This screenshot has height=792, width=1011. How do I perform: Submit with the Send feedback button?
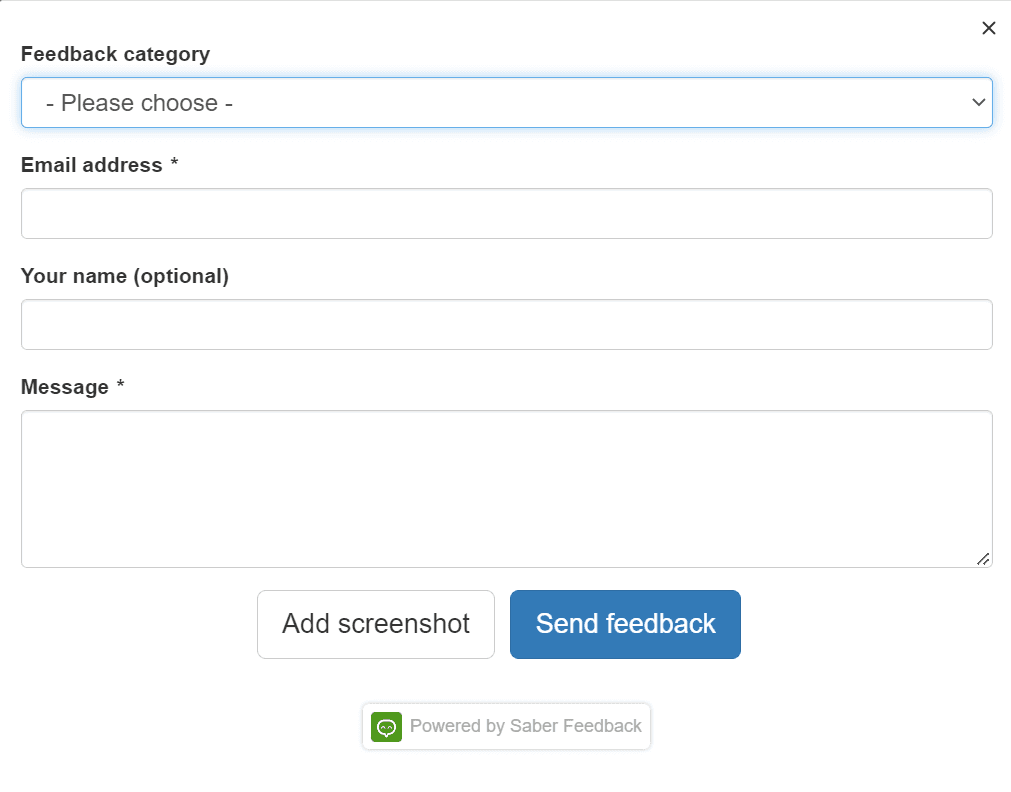pyautogui.click(x=625, y=624)
